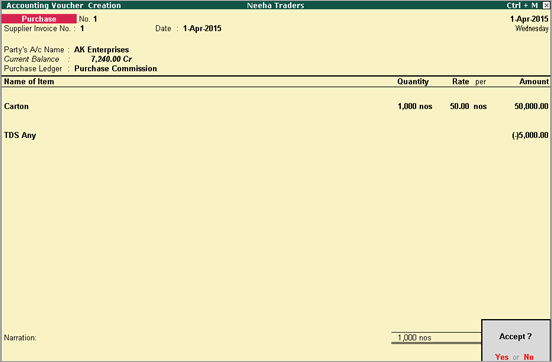Screen dimensions: 552x362
Task: Click the voucher date at top right
Action: click(x=529, y=19)
